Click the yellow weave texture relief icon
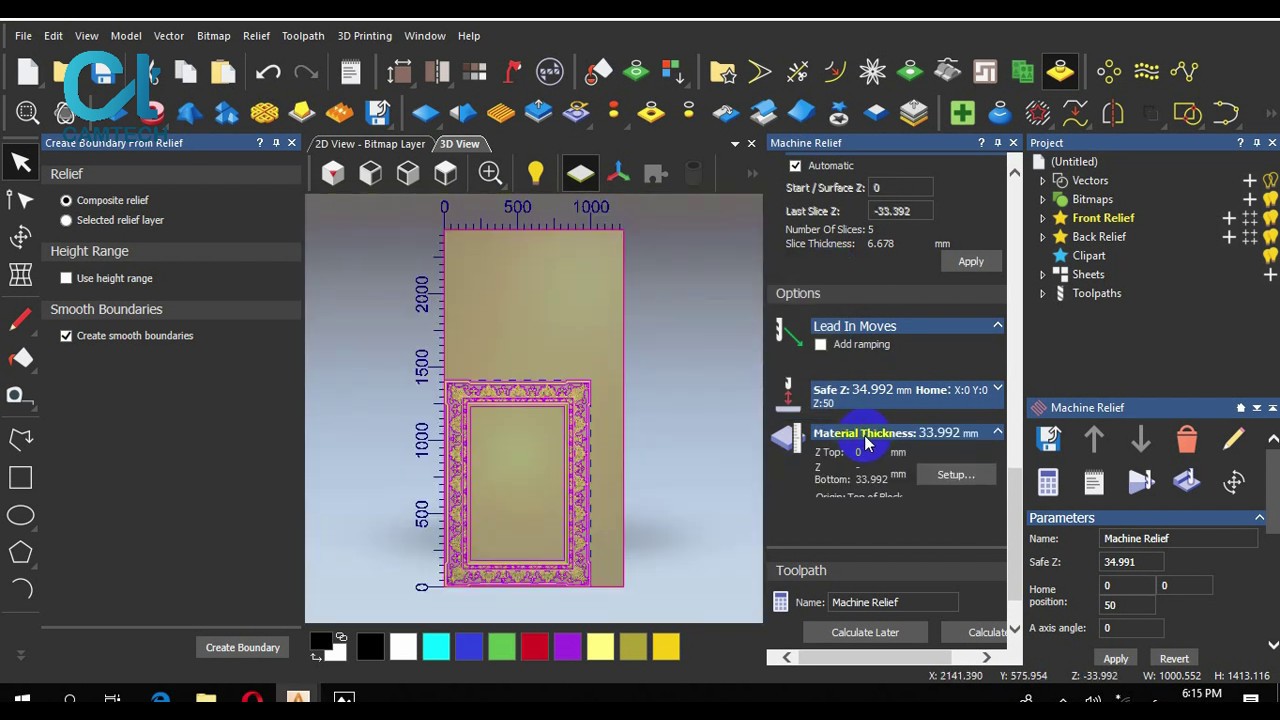The width and height of the screenshot is (1280, 720). coord(264,112)
